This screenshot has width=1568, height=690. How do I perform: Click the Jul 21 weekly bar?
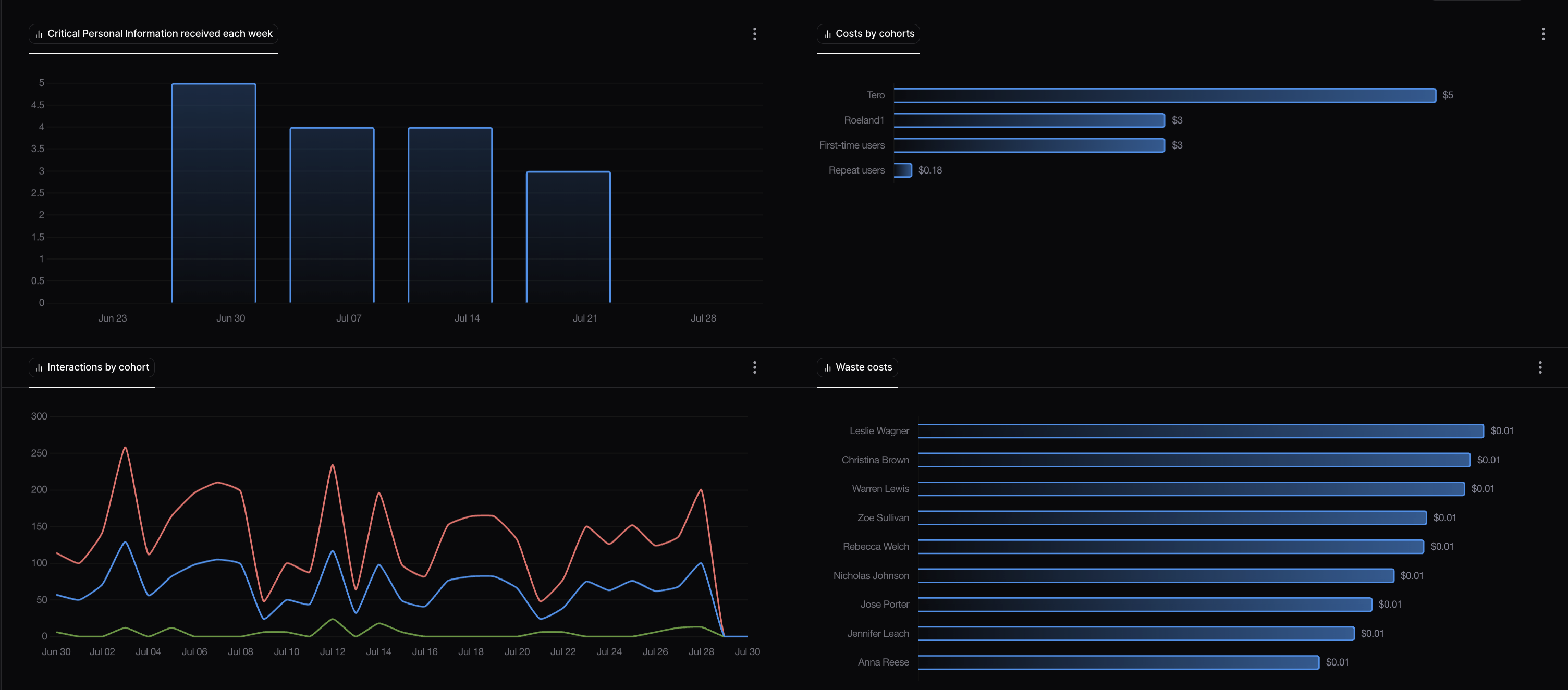(x=568, y=237)
